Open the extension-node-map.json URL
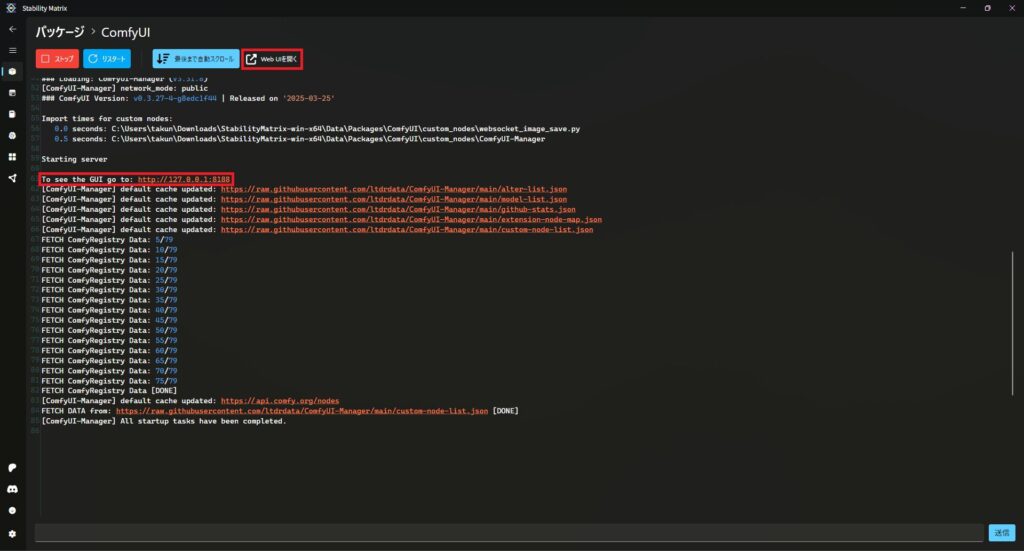This screenshot has width=1024, height=551. pos(411,219)
